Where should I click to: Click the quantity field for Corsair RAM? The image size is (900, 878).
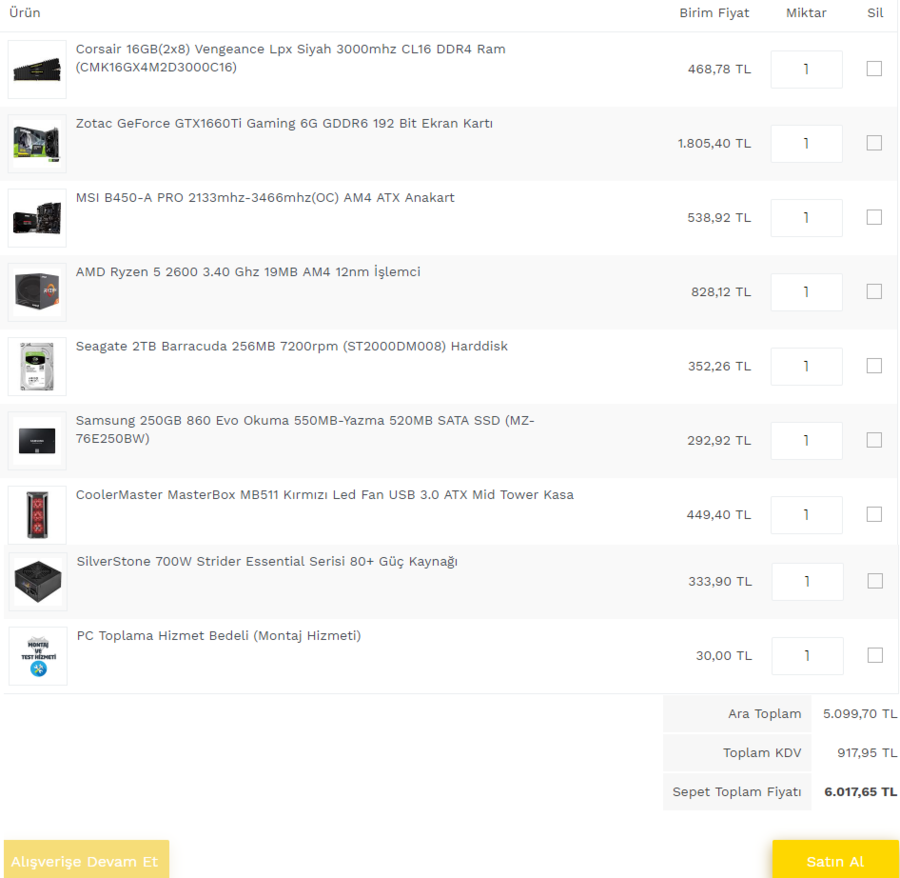click(x=806, y=69)
